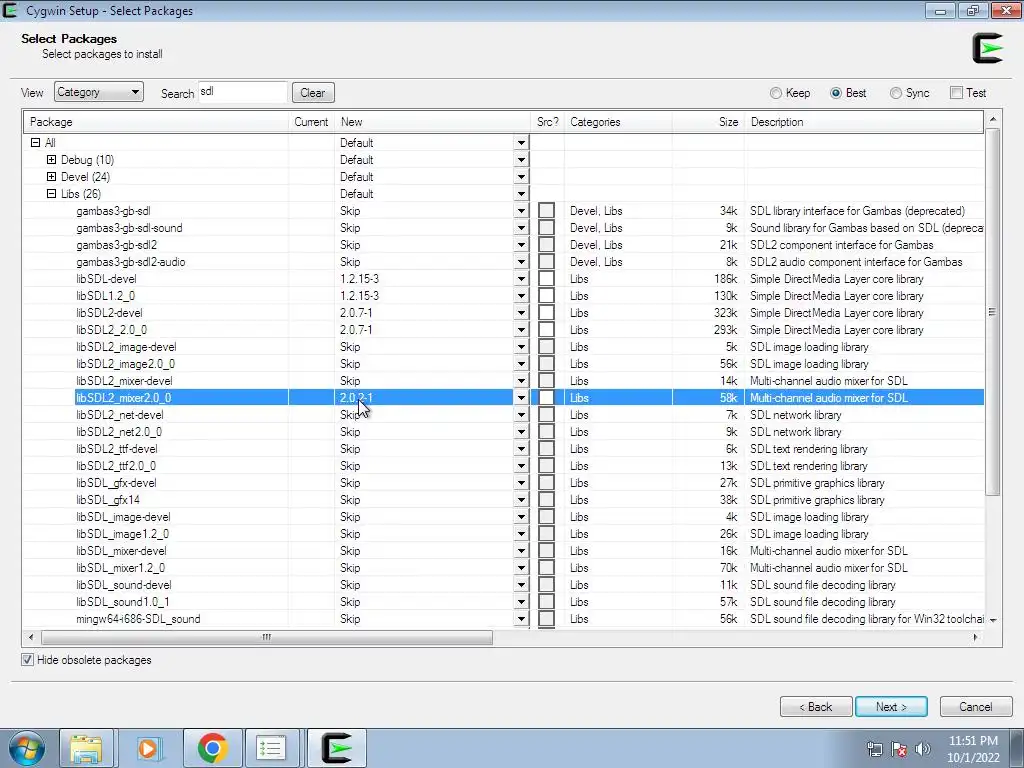Open Google Chrome from the taskbar
The image size is (1024, 768).
point(212,748)
